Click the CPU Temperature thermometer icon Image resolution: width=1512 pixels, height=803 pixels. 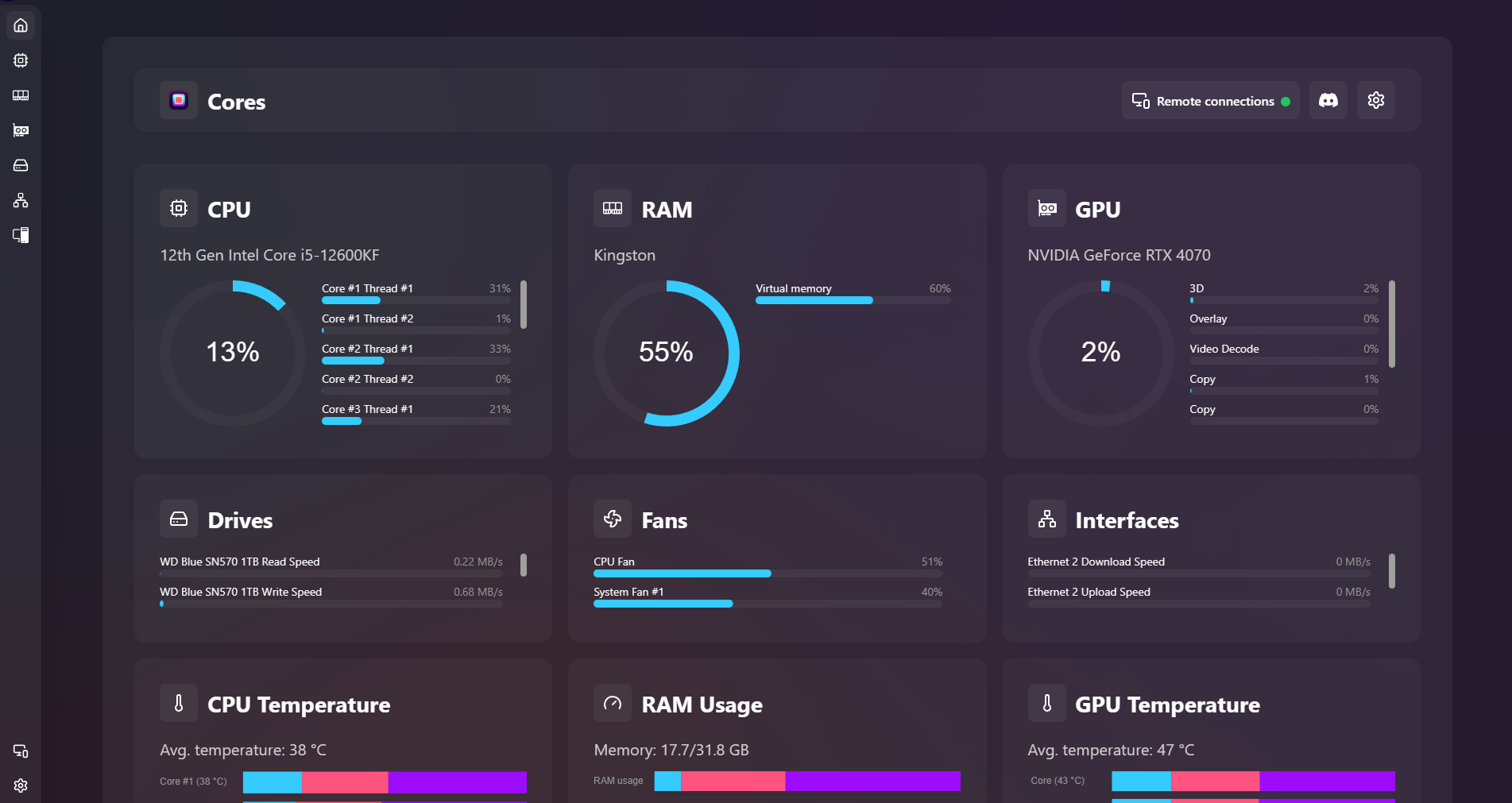tap(179, 703)
